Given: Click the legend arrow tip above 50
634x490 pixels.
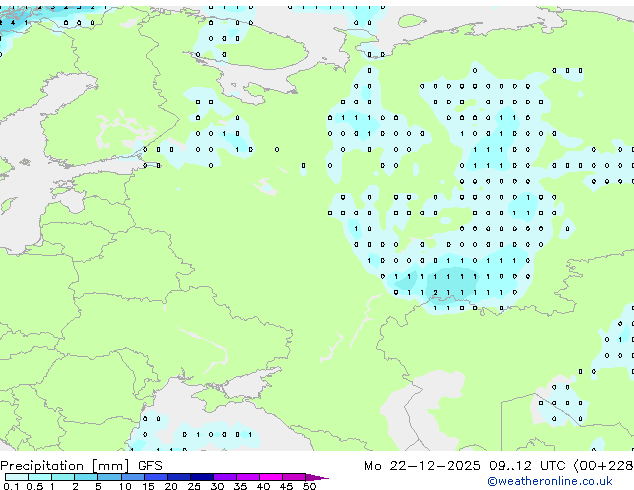Looking at the screenshot, I should (317, 477).
